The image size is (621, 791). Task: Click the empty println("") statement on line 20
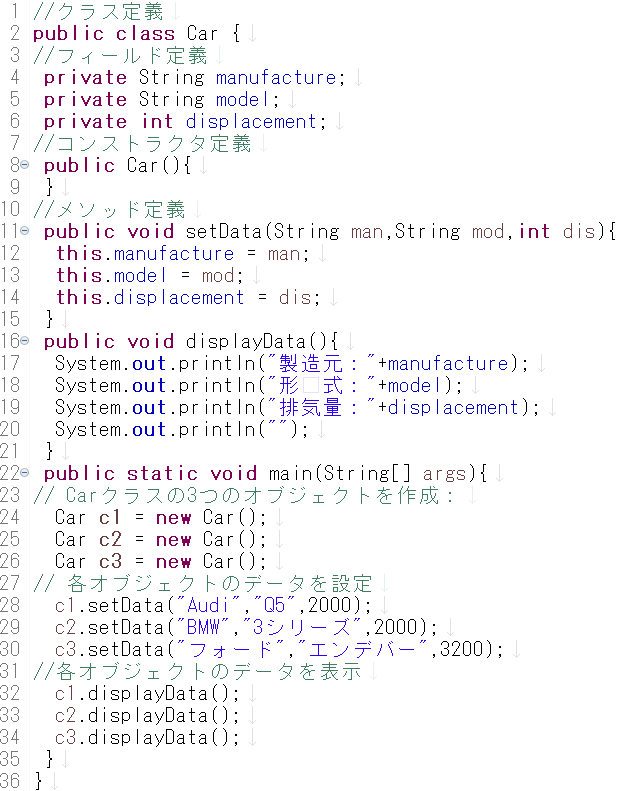click(x=182, y=429)
